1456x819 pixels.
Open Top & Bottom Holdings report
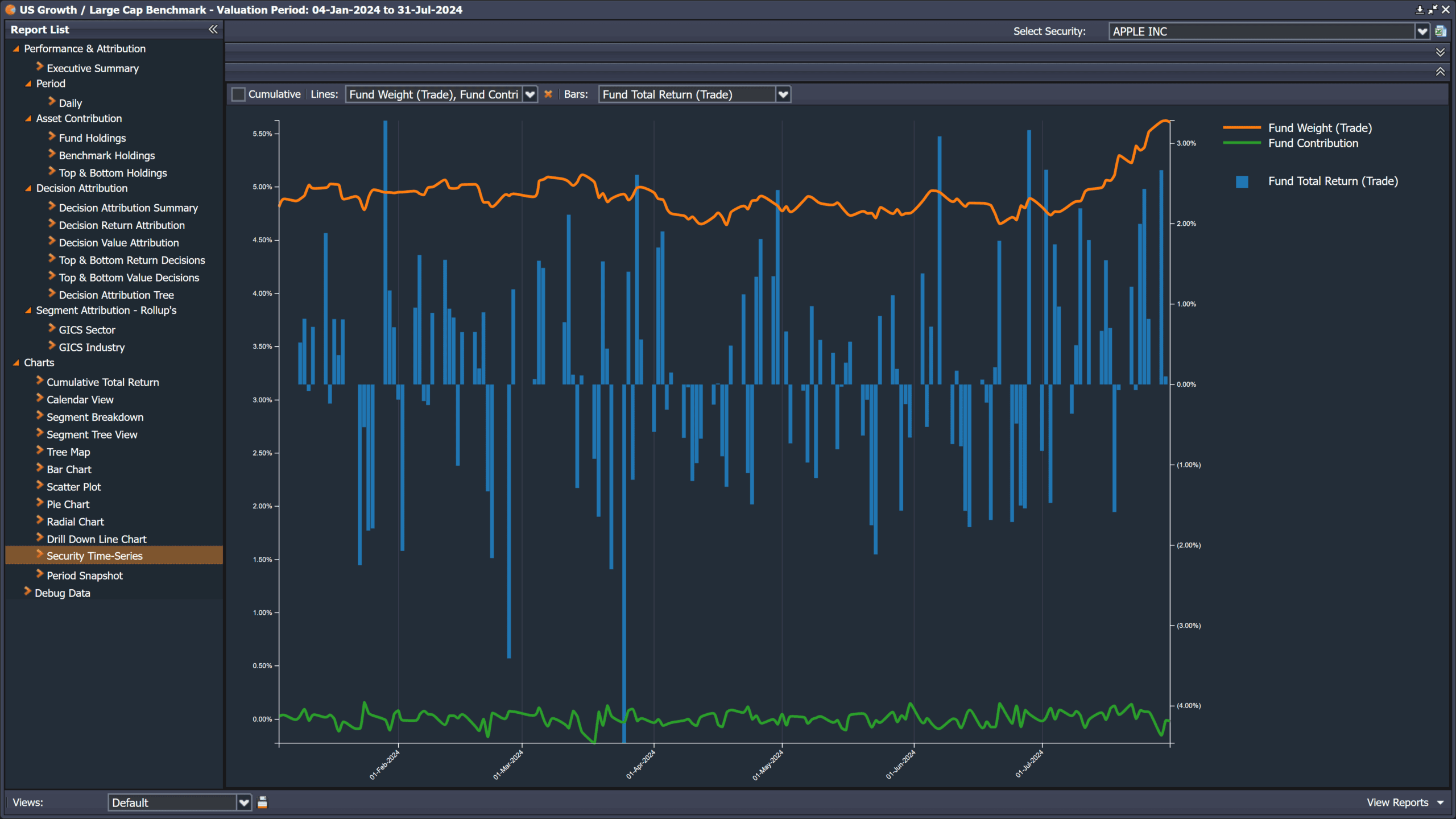(x=113, y=173)
